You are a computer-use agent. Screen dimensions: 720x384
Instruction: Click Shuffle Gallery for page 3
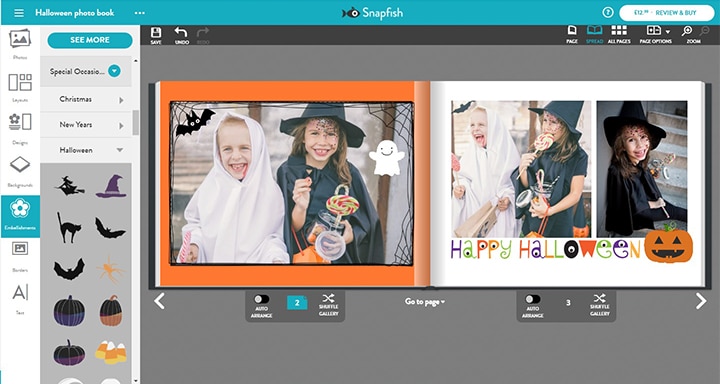[600, 305]
